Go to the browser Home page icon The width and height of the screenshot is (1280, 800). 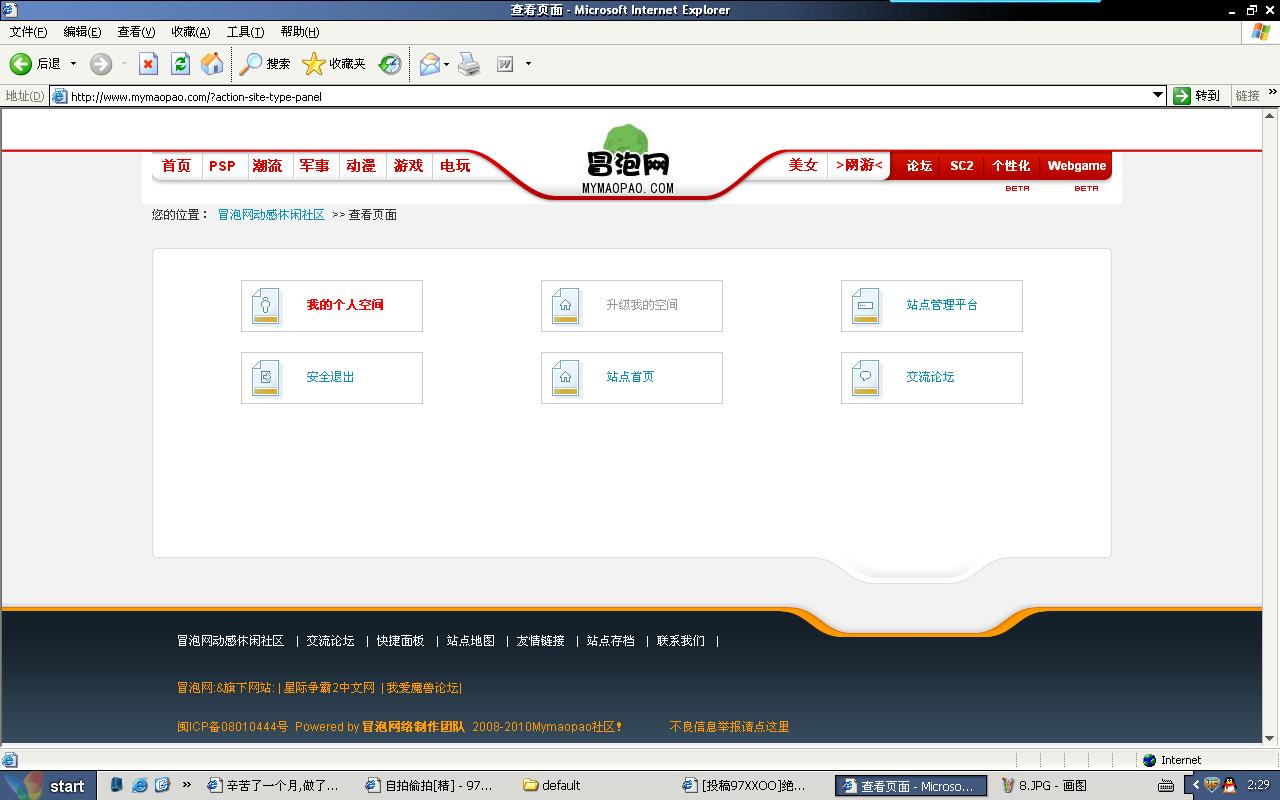[x=212, y=64]
